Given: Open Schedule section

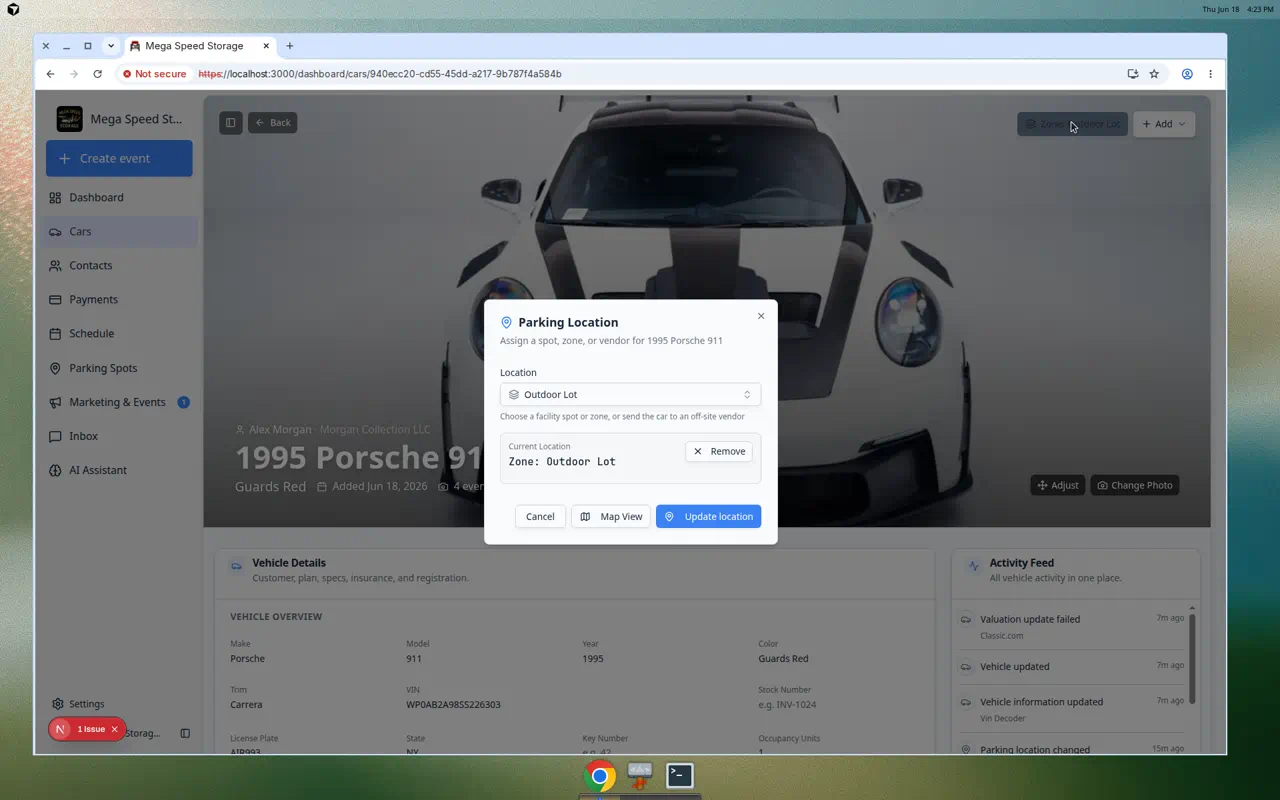Looking at the screenshot, I should click(x=119, y=333).
